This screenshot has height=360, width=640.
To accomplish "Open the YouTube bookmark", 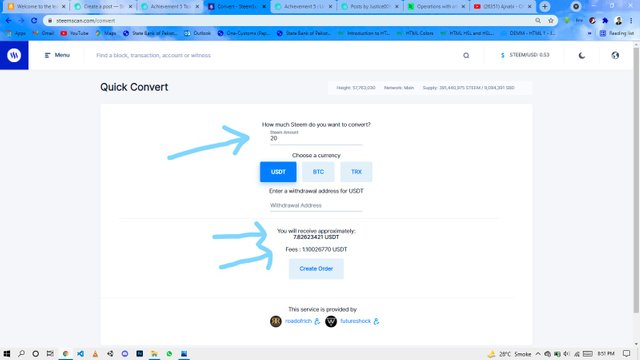I will 74,33.
